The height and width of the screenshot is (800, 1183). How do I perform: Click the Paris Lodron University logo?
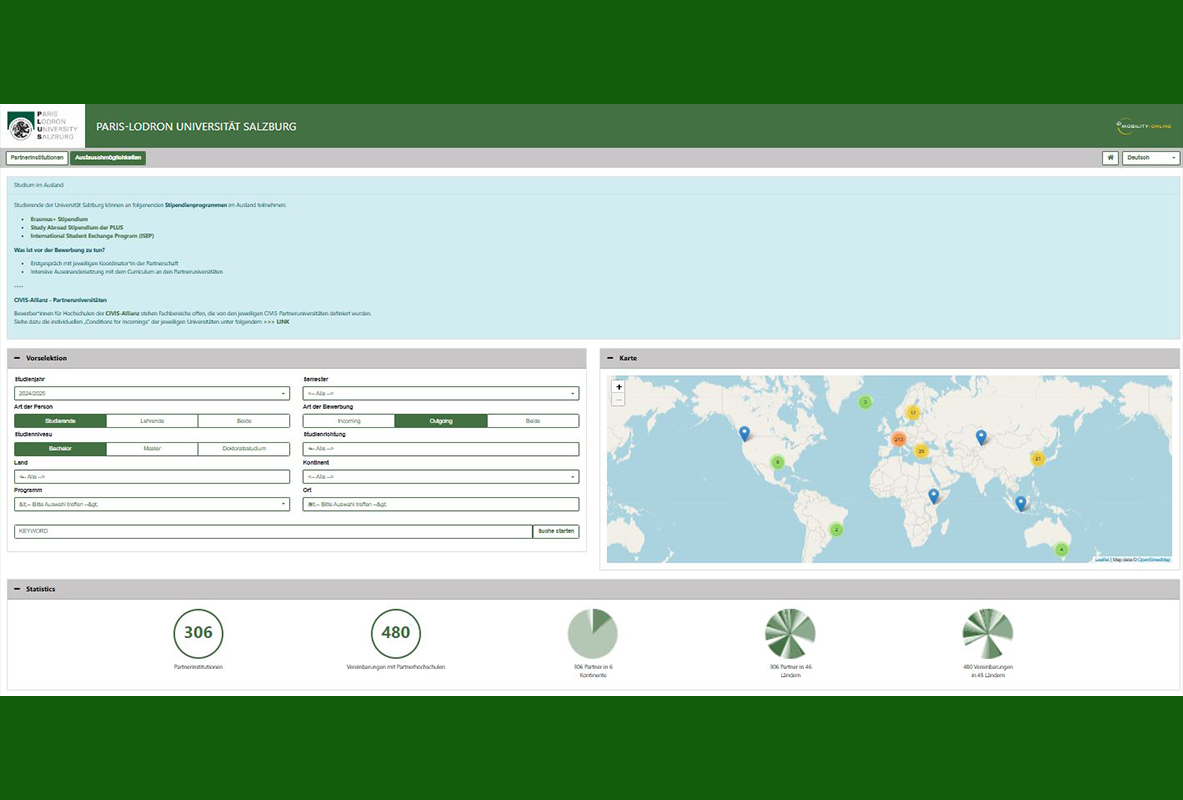click(x=43, y=126)
